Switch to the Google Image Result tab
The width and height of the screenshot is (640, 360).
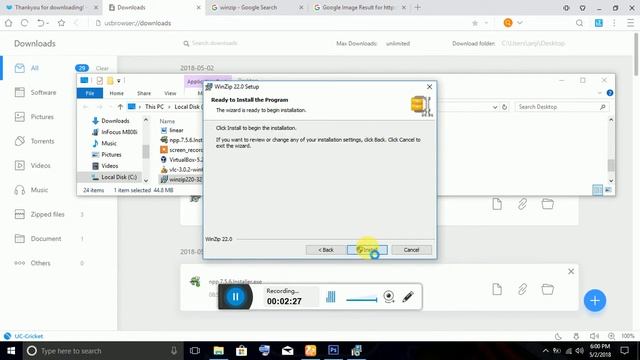click(358, 7)
